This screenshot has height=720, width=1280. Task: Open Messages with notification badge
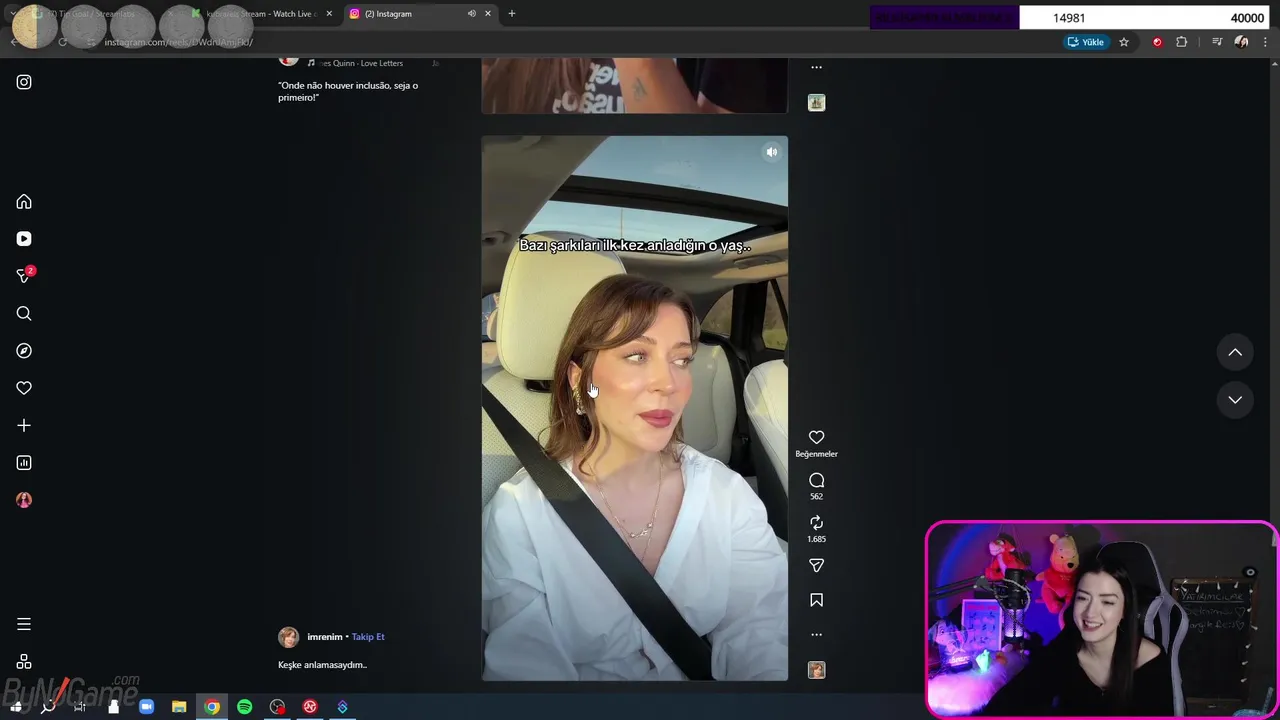pyautogui.click(x=25, y=275)
